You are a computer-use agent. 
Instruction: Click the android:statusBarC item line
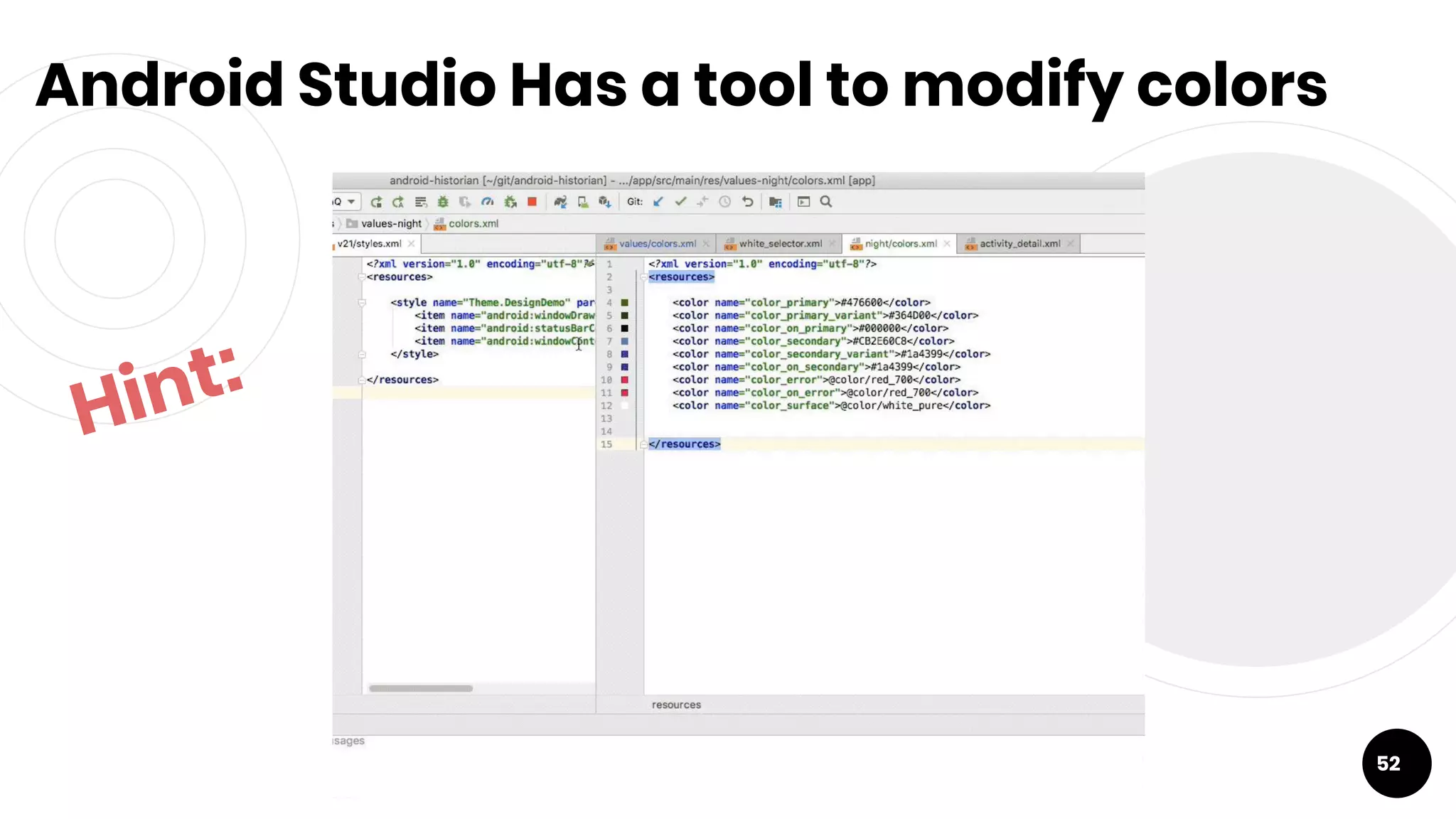tap(504, 328)
